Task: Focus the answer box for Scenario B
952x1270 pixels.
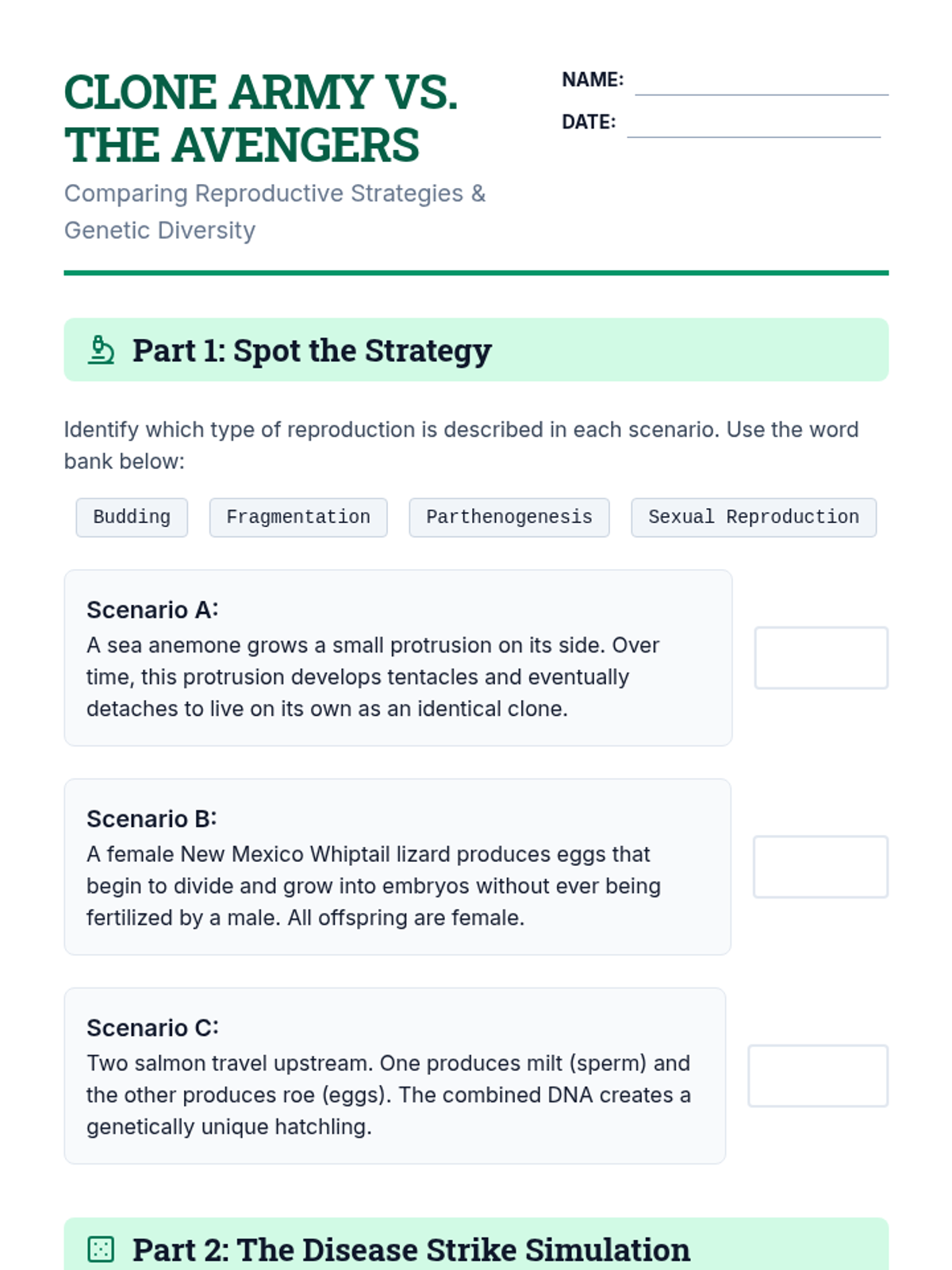Action: click(820, 867)
